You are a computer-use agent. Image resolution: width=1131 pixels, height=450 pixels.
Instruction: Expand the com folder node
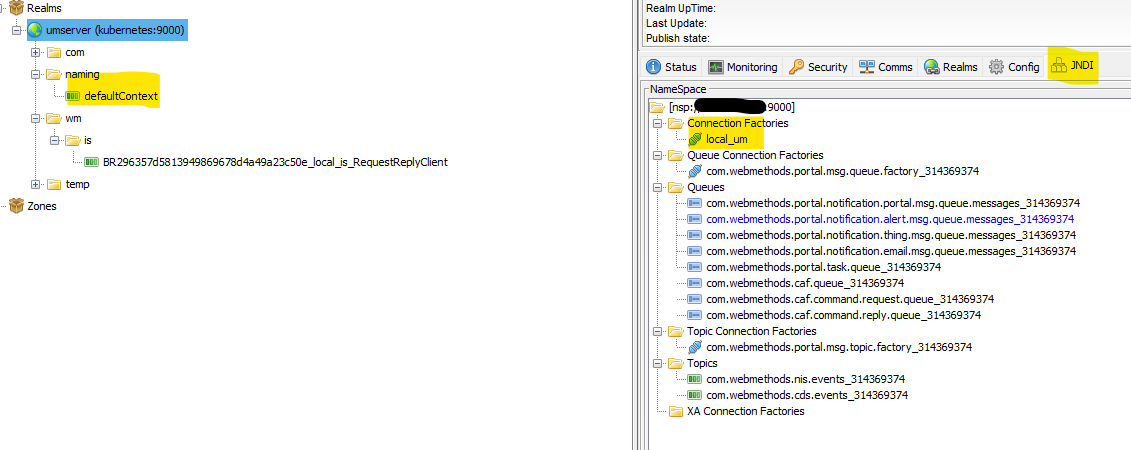35,53
